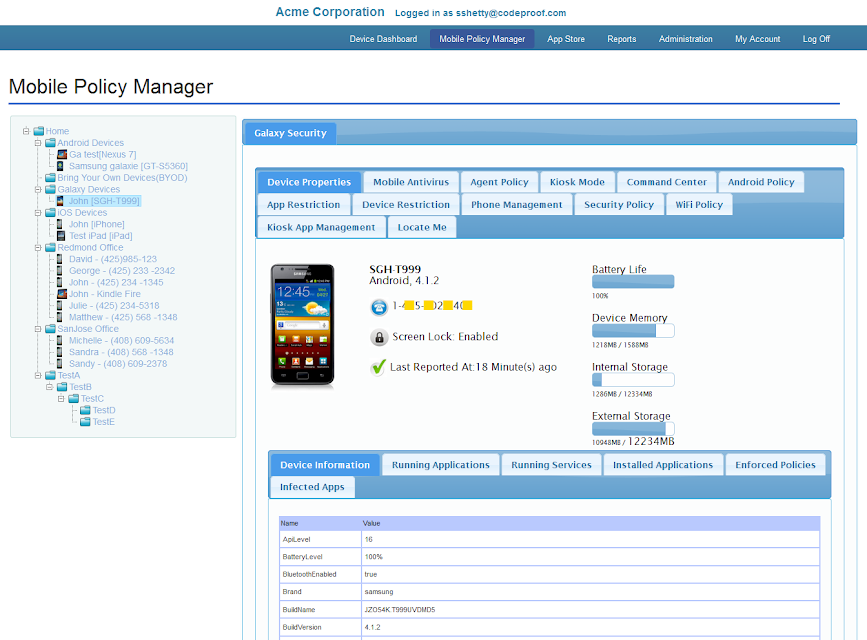
Task: Click the Nexus 7 device icon
Action: [x=62, y=154]
